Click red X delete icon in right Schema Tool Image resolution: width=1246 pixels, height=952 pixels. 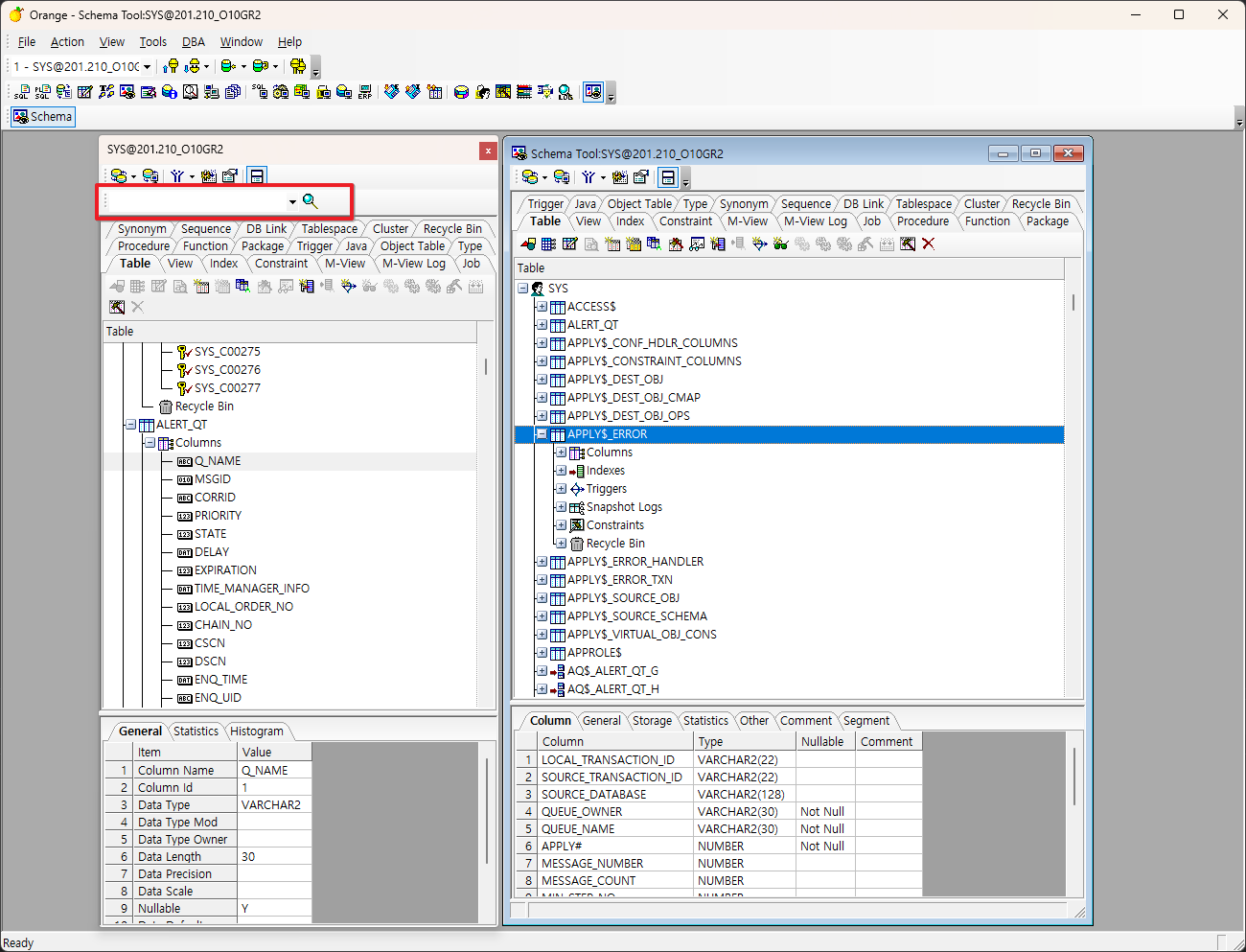pyautogui.click(x=928, y=244)
